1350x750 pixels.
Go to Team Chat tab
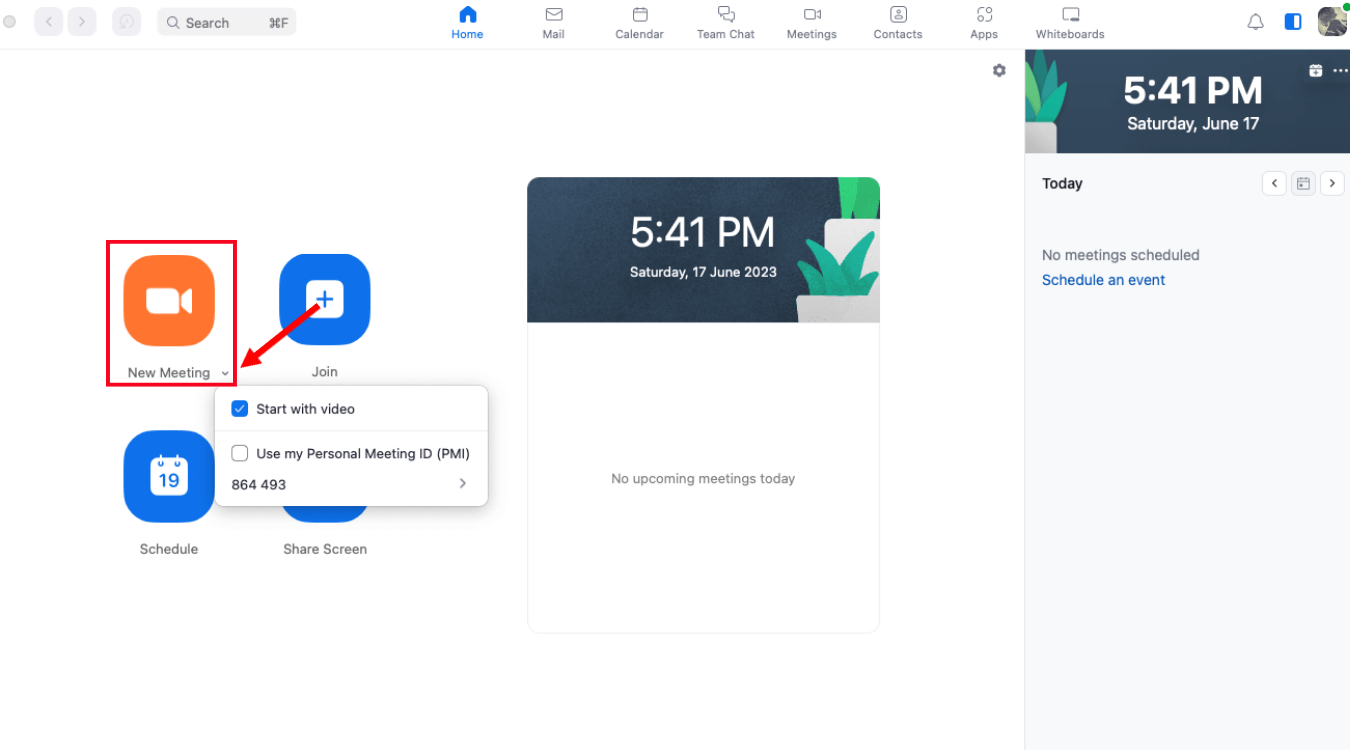tap(726, 23)
